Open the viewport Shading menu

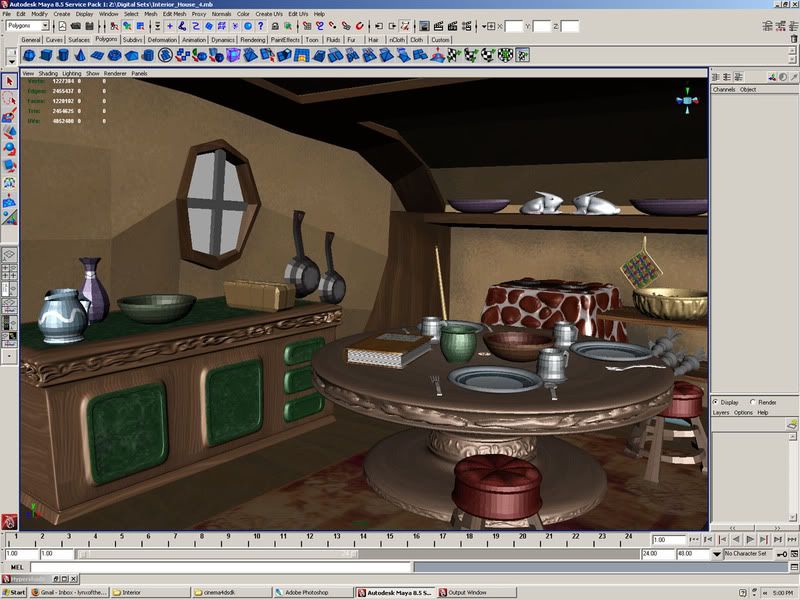click(x=48, y=73)
